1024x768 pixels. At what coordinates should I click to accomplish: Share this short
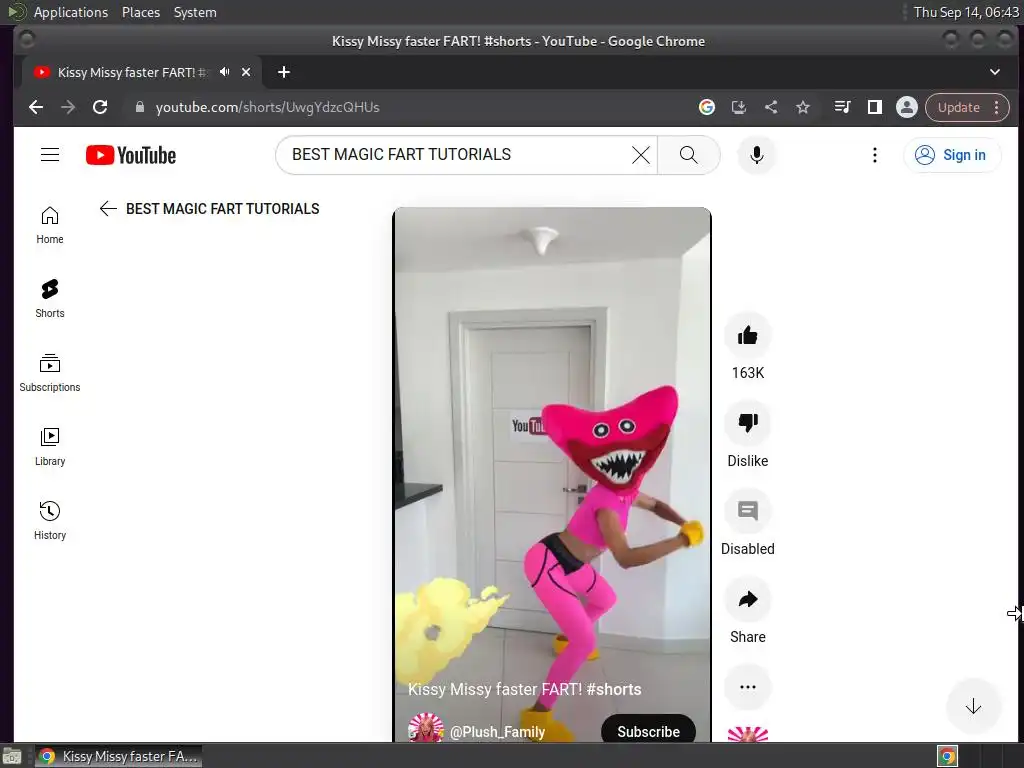click(748, 600)
